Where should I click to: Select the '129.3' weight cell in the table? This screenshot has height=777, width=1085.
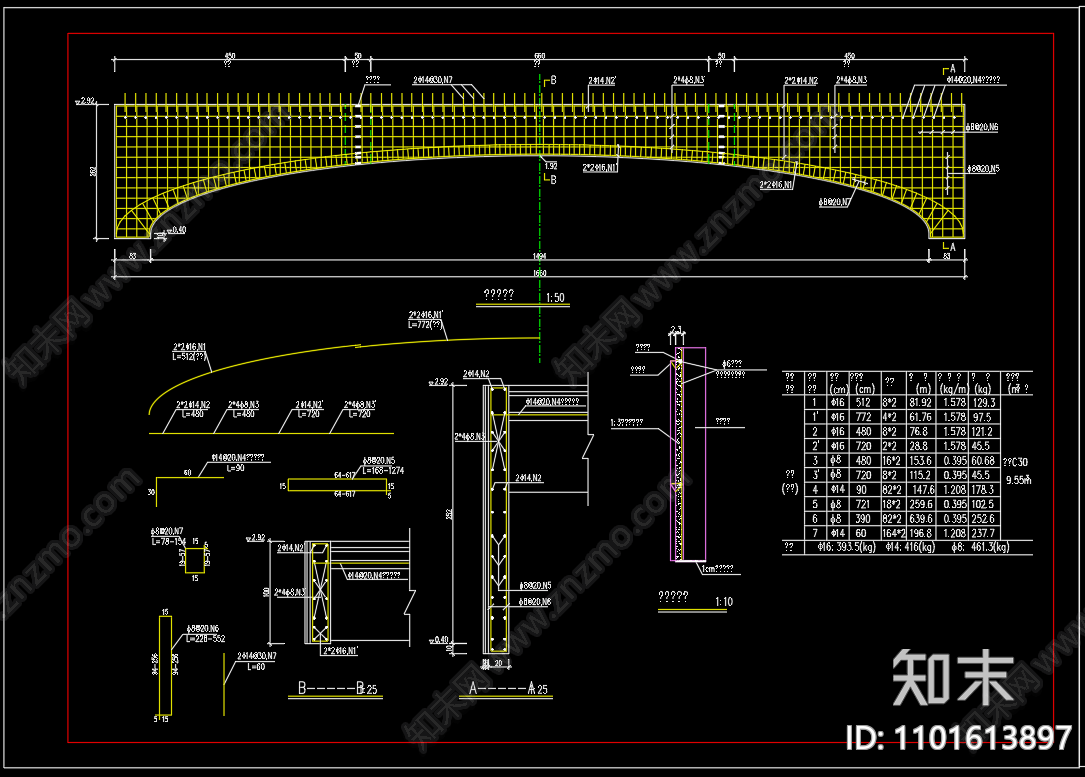tap(983, 403)
